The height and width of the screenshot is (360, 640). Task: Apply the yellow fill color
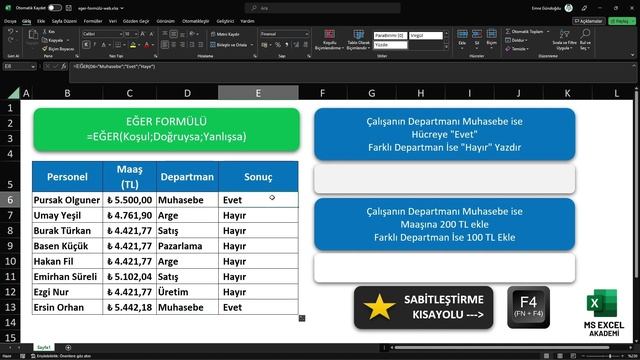(x=133, y=45)
